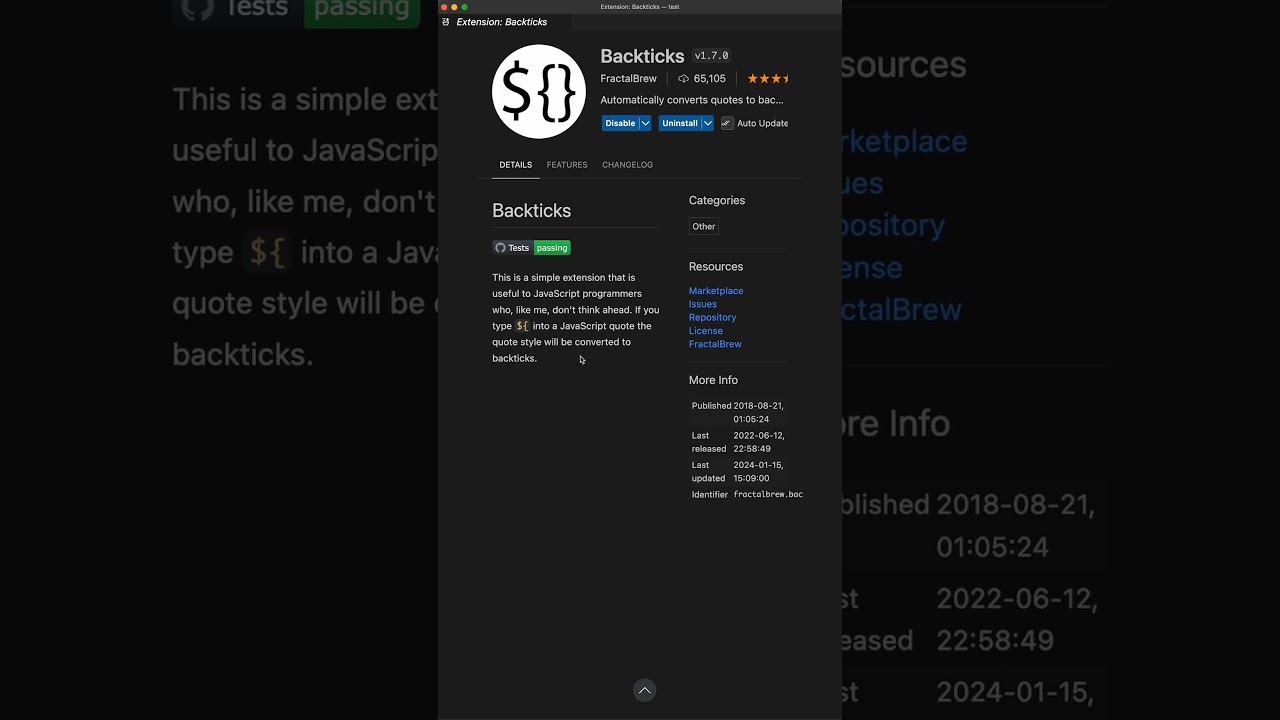Click the 'More Info' section heading

click(713, 380)
